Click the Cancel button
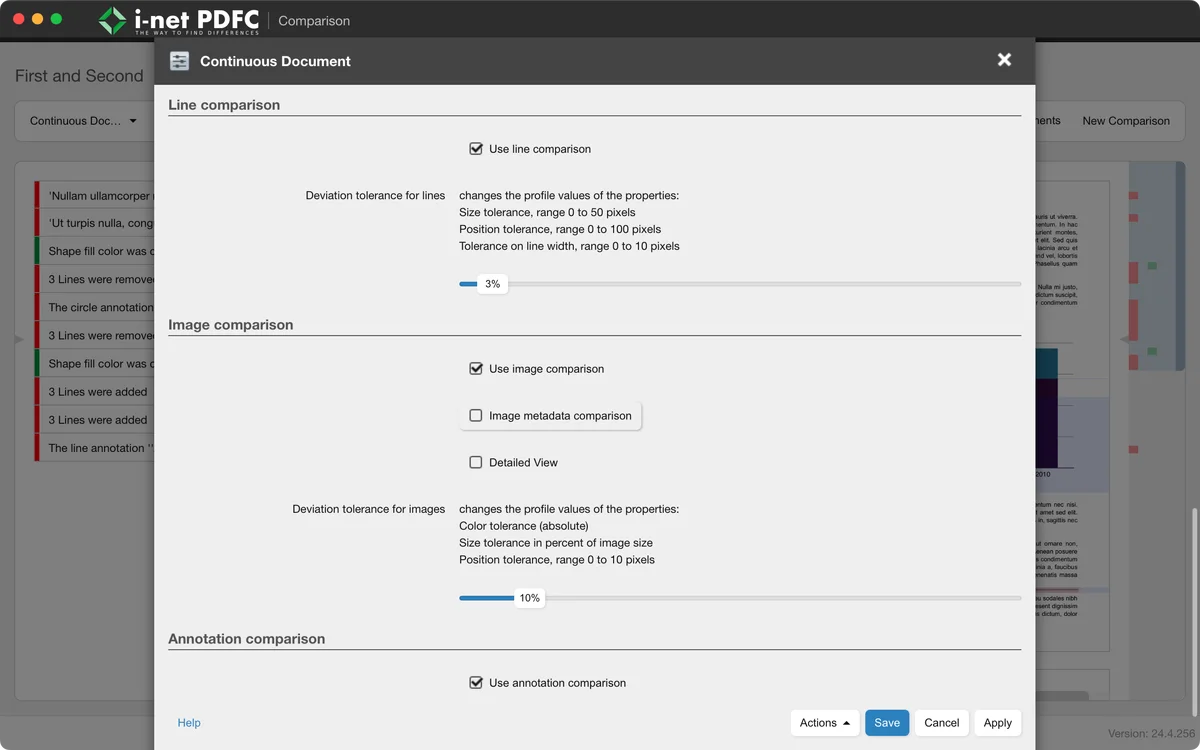The width and height of the screenshot is (1200, 750). (x=941, y=723)
